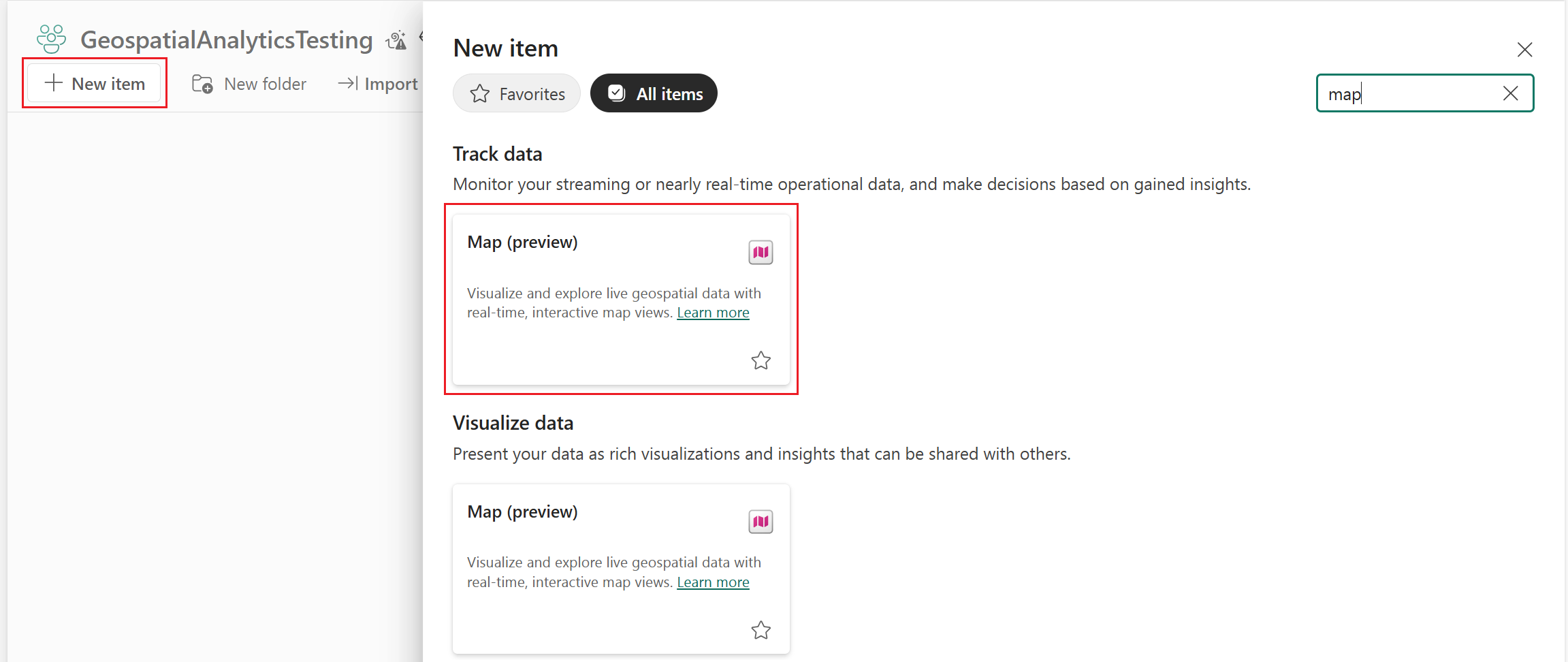Select the Map (preview) card under Track data
This screenshot has height=662, width=1568.
tap(621, 300)
